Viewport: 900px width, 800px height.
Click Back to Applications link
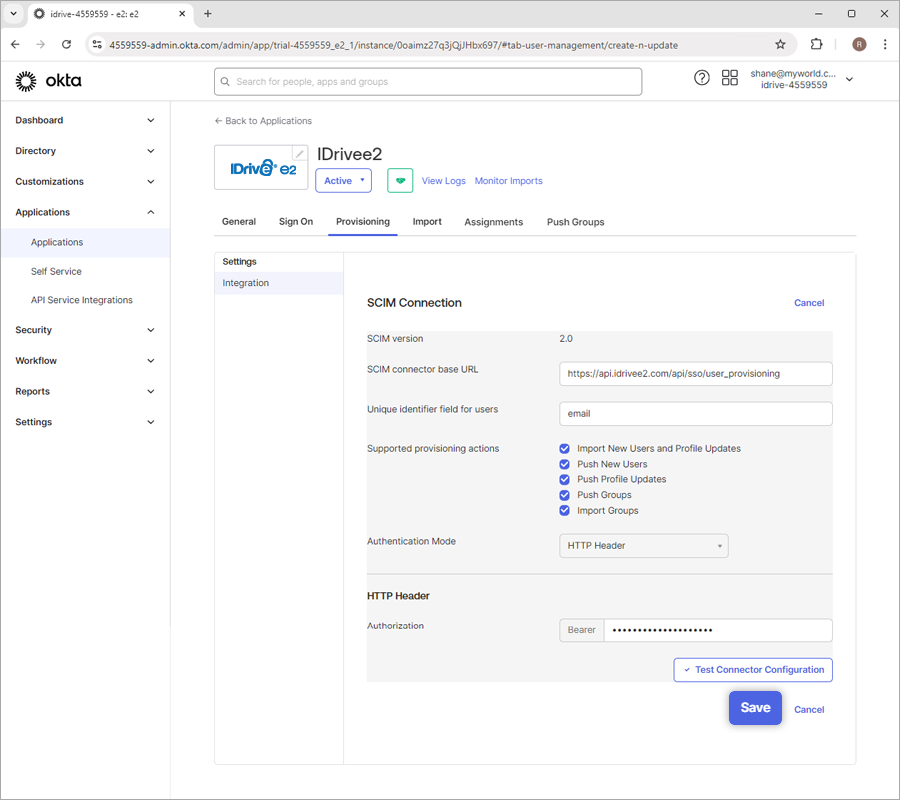click(263, 121)
